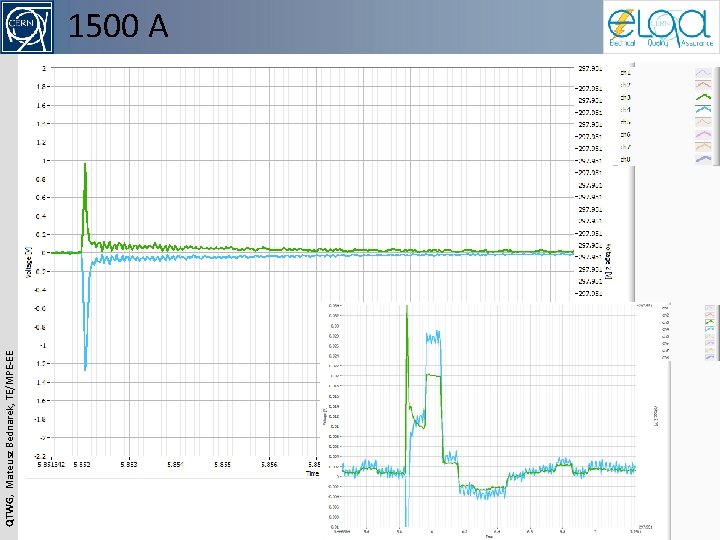Click the main chart Voltage [V] axis label
The height and width of the screenshot is (540, 720).
(28, 262)
